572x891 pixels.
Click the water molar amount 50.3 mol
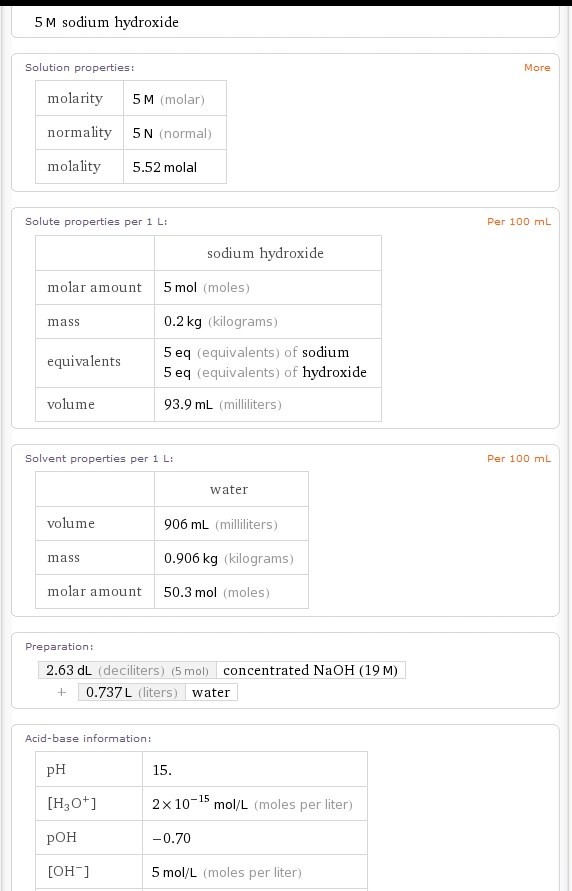pos(231,592)
